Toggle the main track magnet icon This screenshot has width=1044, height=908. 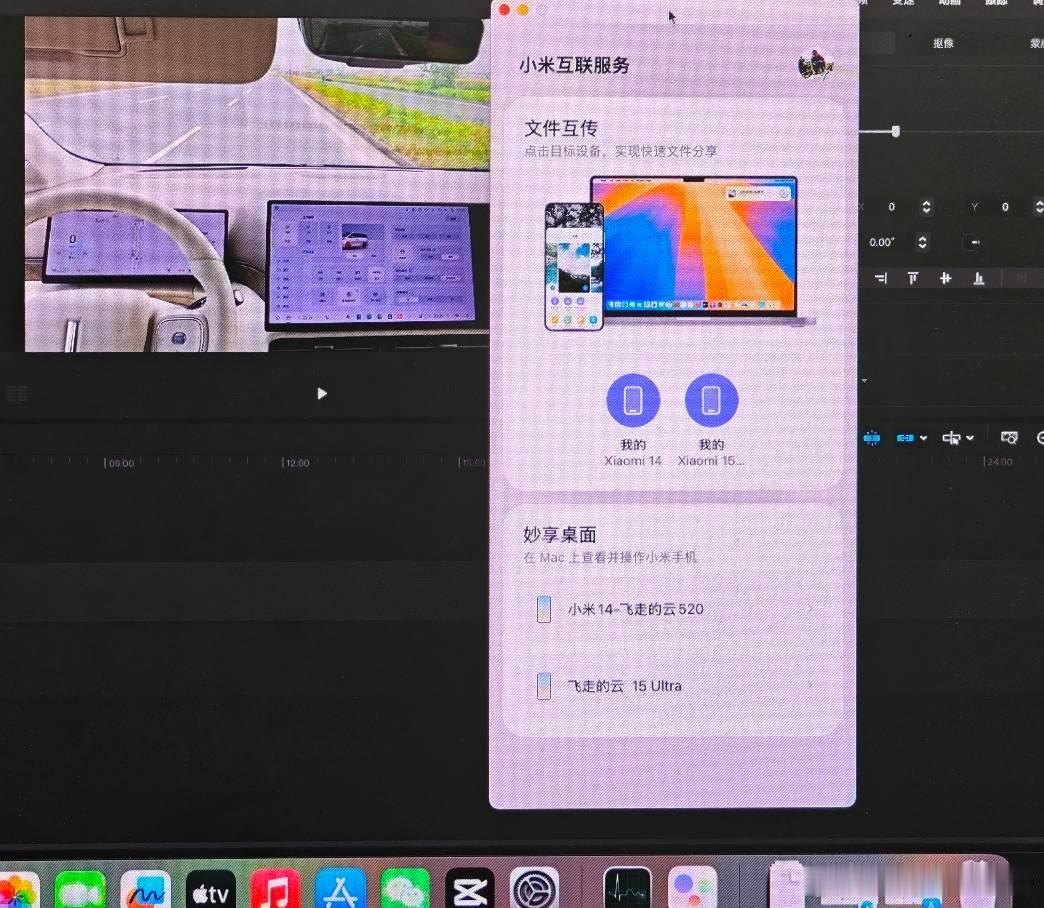[x=872, y=438]
